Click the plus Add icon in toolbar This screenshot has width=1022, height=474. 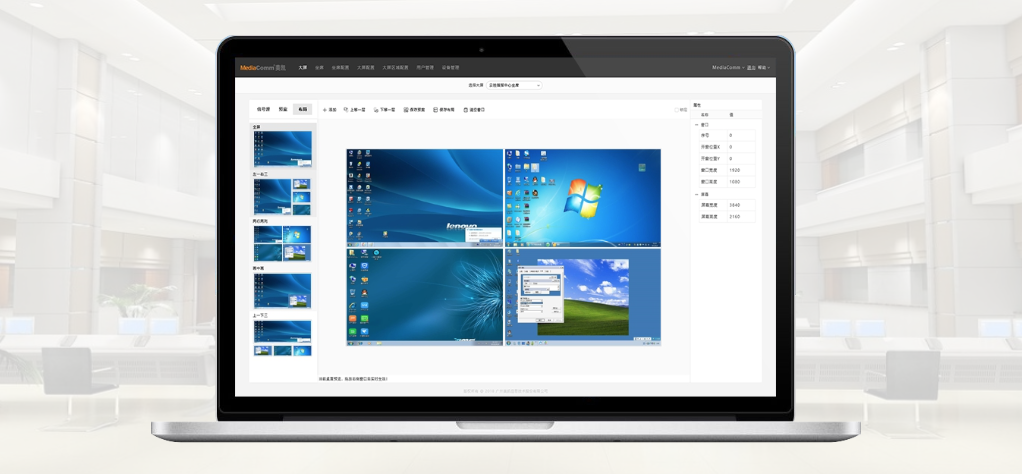pyautogui.click(x=325, y=110)
